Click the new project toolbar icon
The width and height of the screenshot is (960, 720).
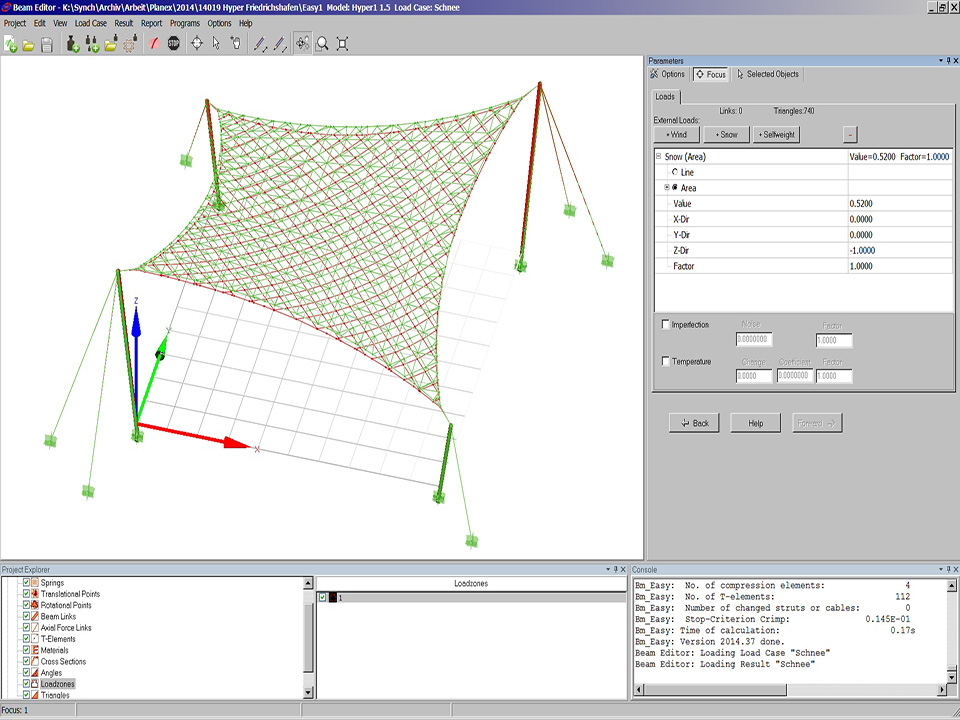click(10, 43)
